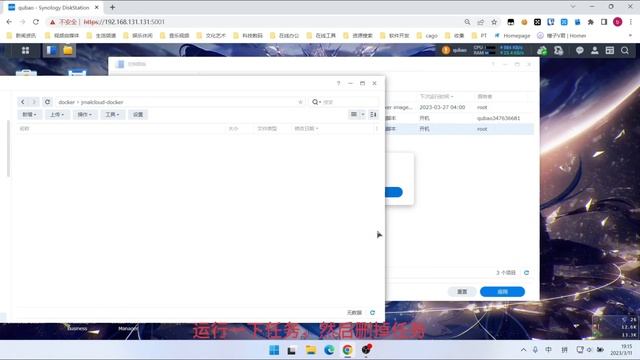Image resolution: width=640 pixels, height=360 pixels.
Task: Open DSM search magnifier icon
Action: 625,50
